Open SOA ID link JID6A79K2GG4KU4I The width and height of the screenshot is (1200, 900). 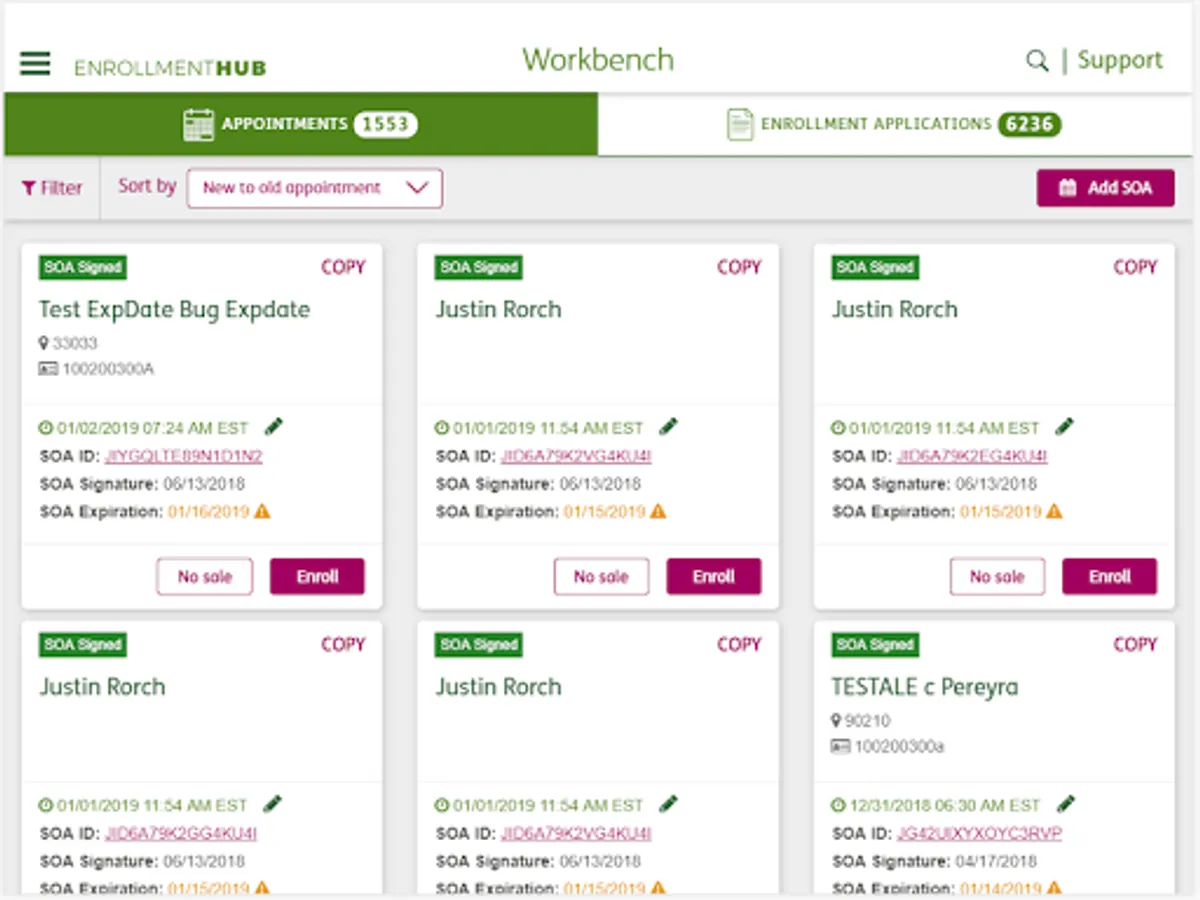[181, 833]
